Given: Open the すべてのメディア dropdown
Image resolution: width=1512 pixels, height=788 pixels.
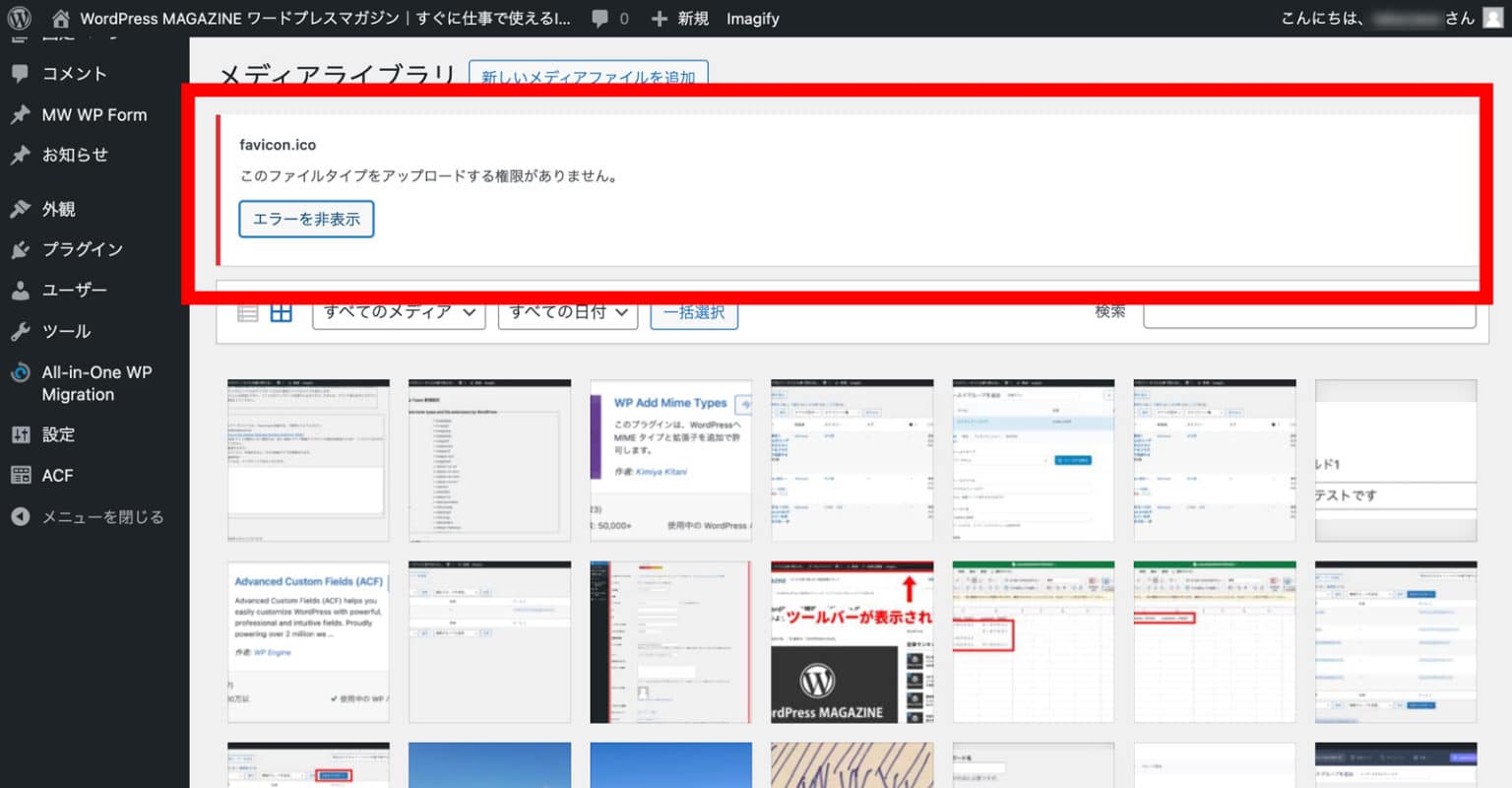Looking at the screenshot, I should (x=398, y=311).
